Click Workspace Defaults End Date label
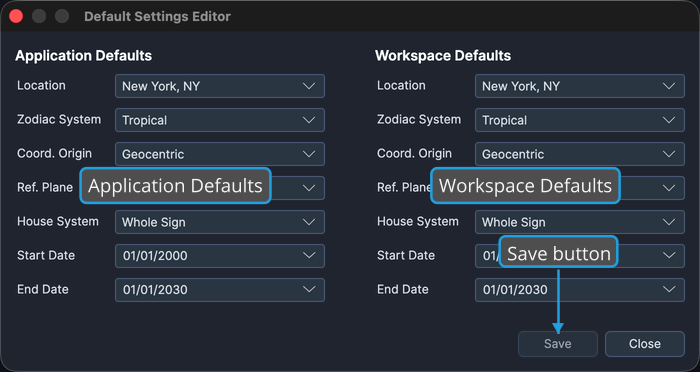The width and height of the screenshot is (700, 372). pos(403,289)
